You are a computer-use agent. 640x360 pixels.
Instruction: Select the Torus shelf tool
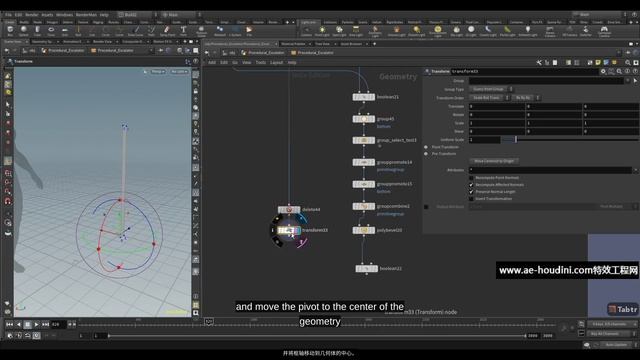click(51, 31)
